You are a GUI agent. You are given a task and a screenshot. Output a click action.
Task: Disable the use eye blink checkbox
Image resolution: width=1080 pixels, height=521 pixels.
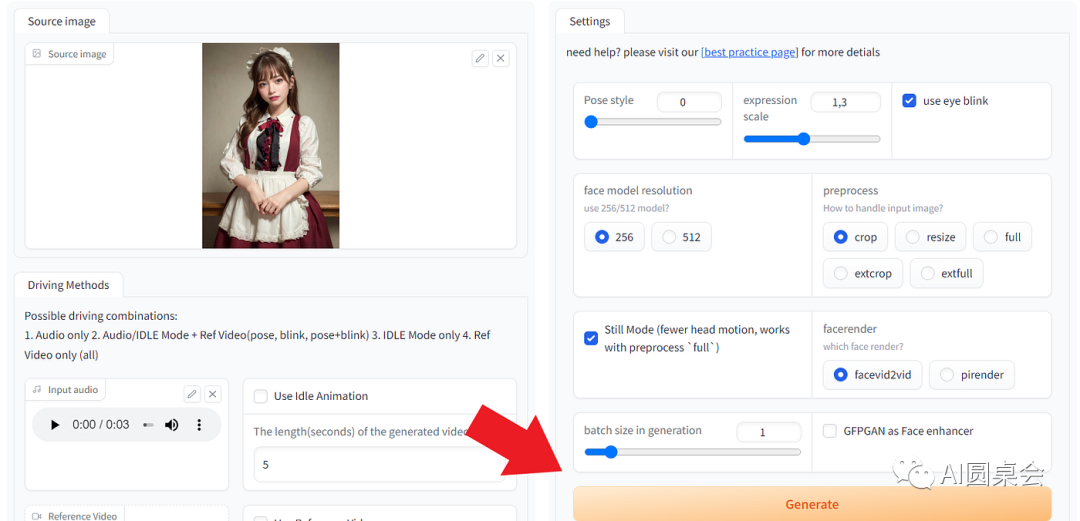click(909, 101)
